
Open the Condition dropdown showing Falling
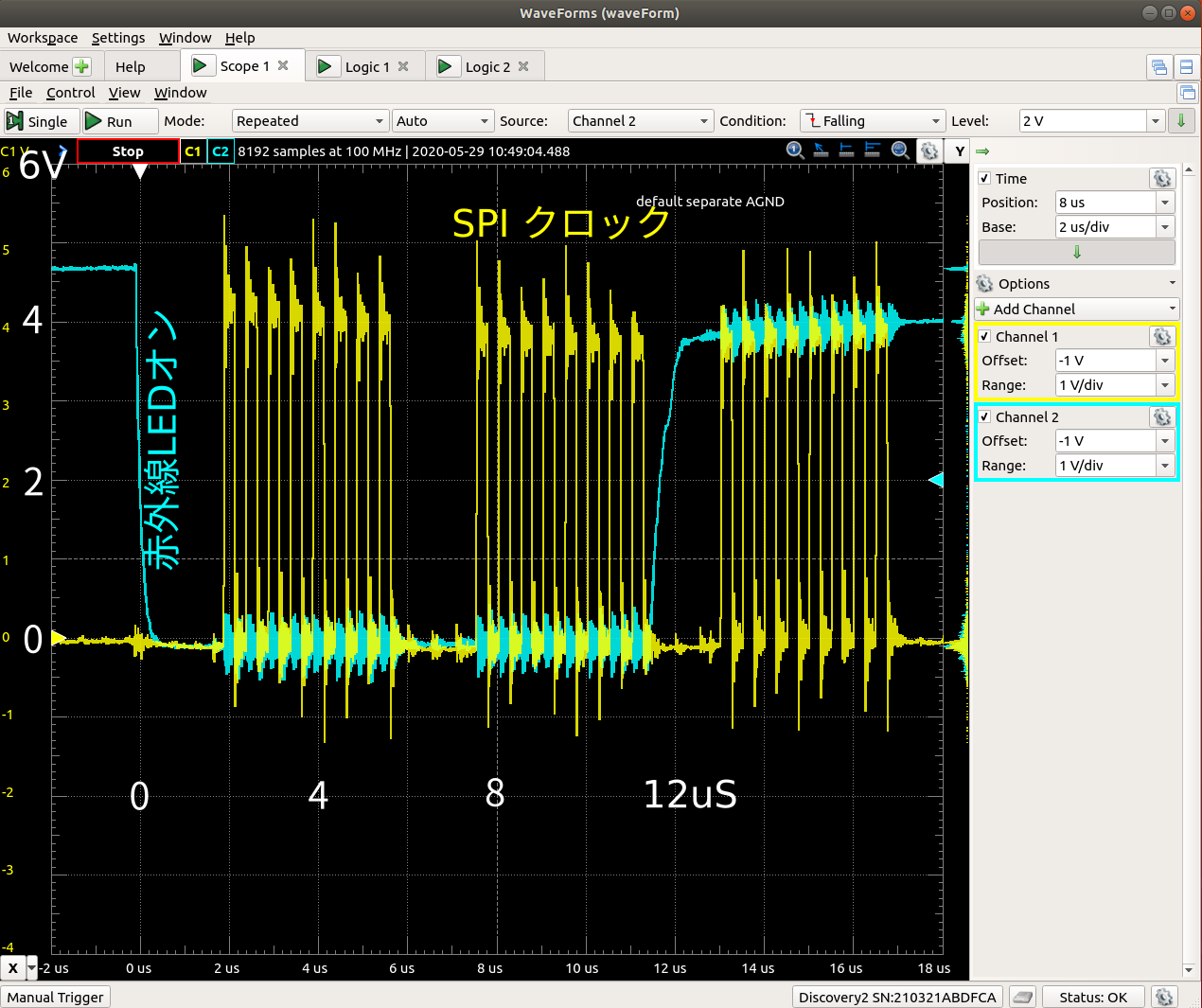[873, 121]
